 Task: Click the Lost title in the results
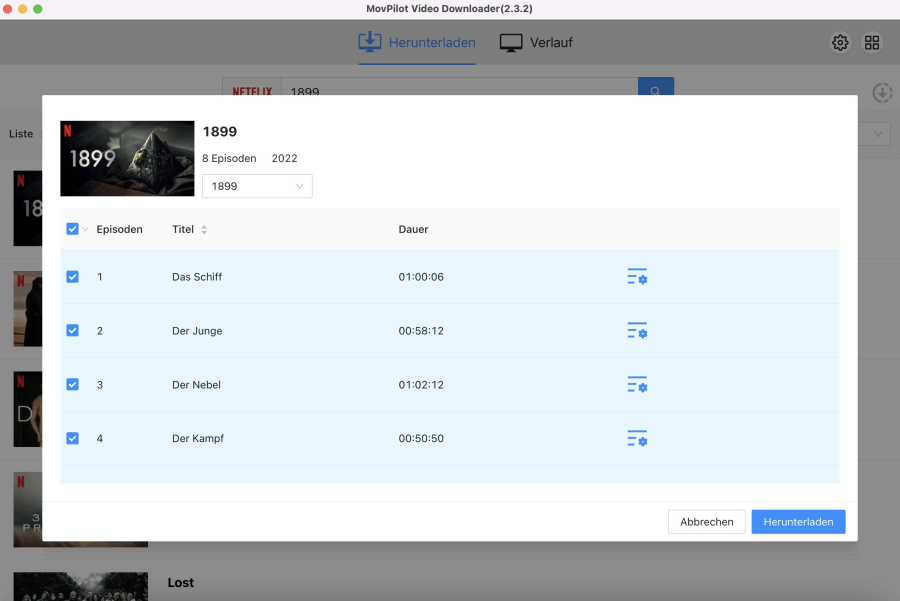click(x=181, y=583)
